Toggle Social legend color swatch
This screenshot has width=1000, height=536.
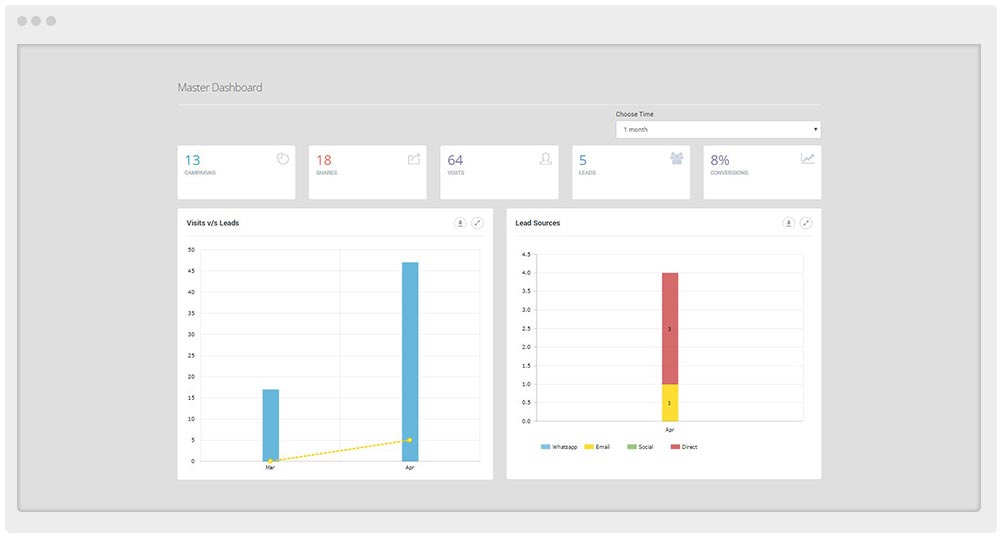coord(631,447)
